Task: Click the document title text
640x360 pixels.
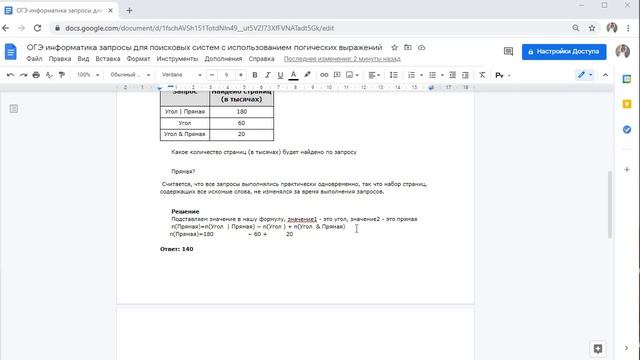Action: [x=204, y=47]
